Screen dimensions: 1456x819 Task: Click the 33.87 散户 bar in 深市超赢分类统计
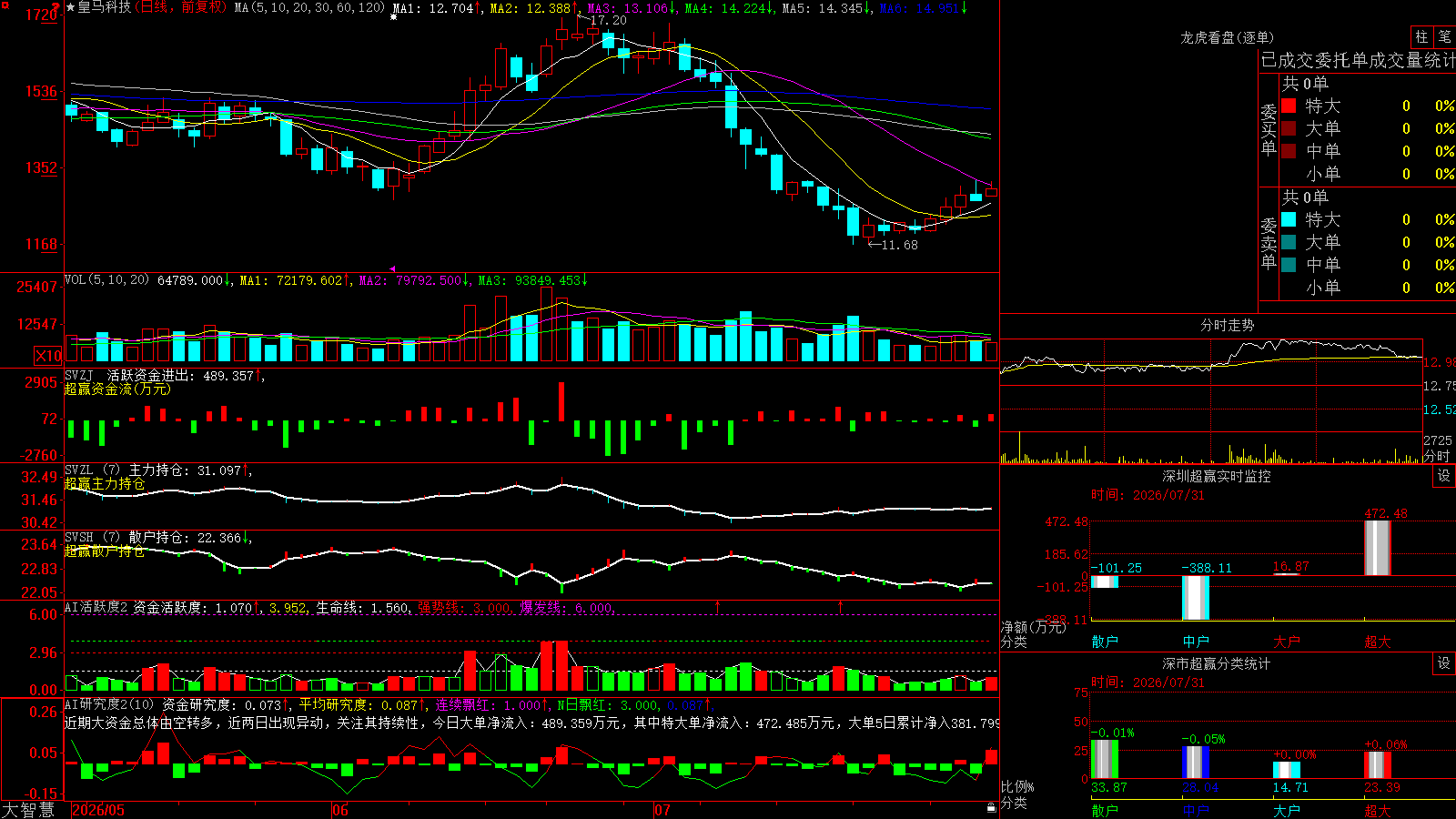(1105, 759)
